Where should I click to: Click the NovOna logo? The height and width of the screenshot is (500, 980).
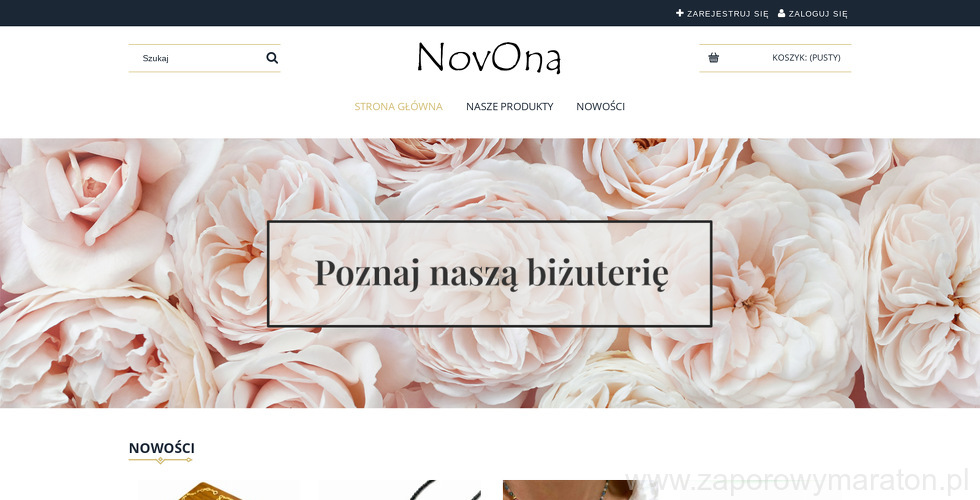pos(489,58)
